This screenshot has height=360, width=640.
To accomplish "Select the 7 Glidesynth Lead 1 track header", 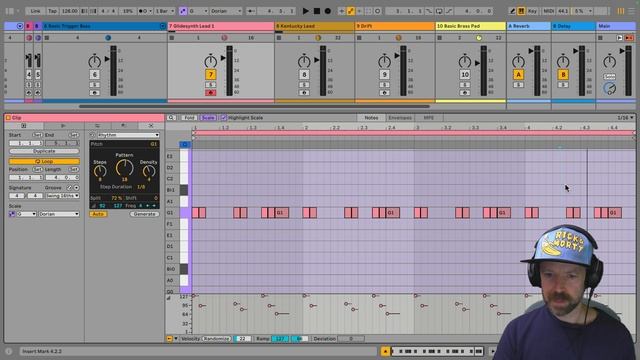I will pos(220,26).
